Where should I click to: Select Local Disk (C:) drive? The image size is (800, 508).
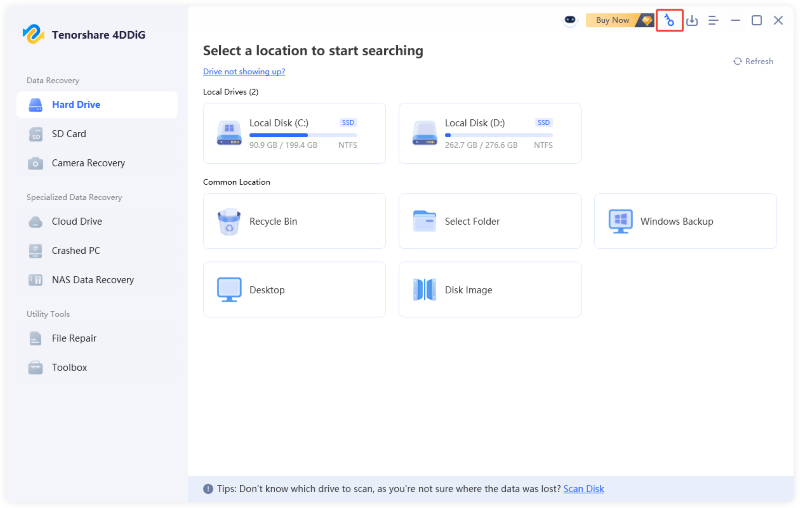click(294, 133)
